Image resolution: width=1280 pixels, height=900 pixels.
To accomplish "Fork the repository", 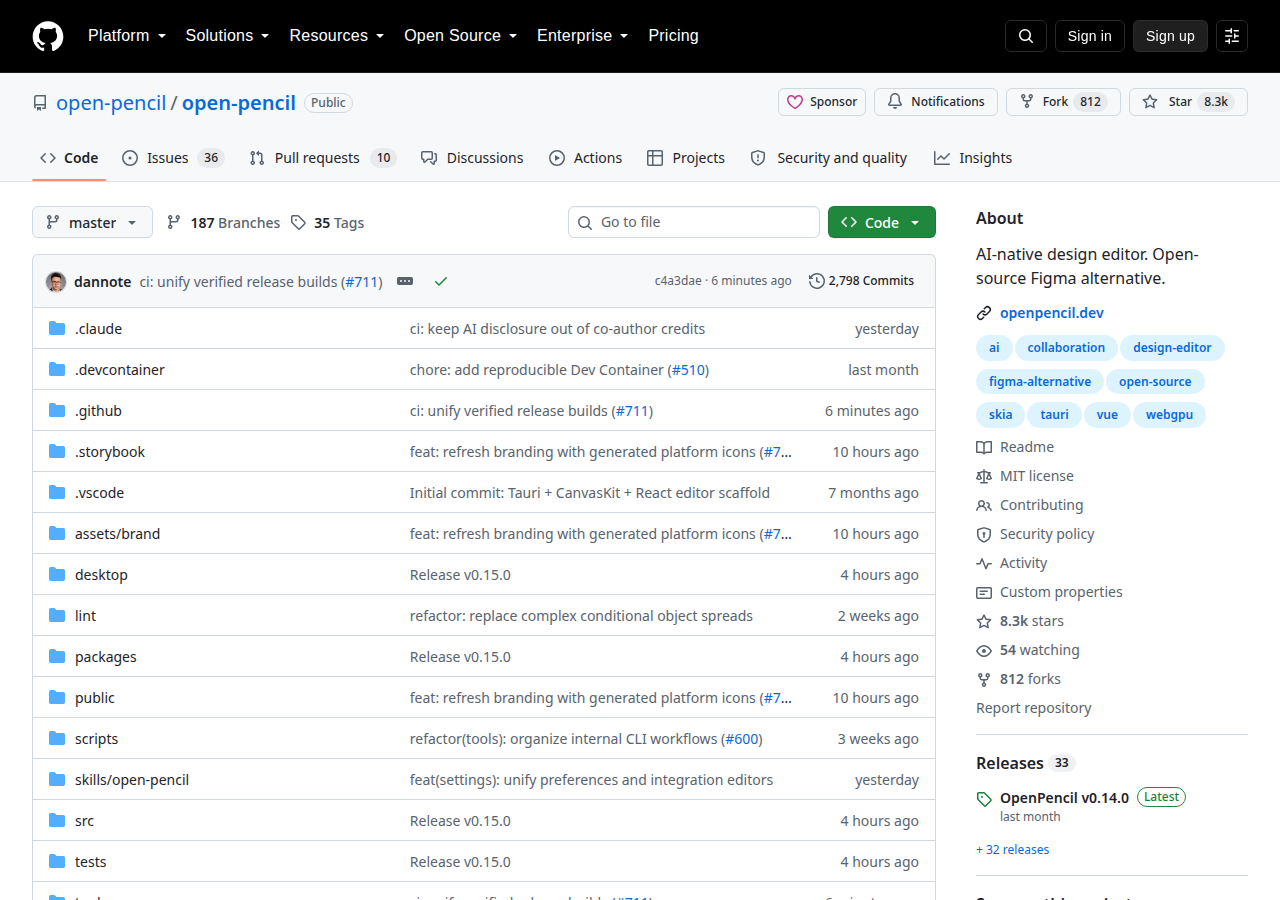I will click(x=1063, y=102).
